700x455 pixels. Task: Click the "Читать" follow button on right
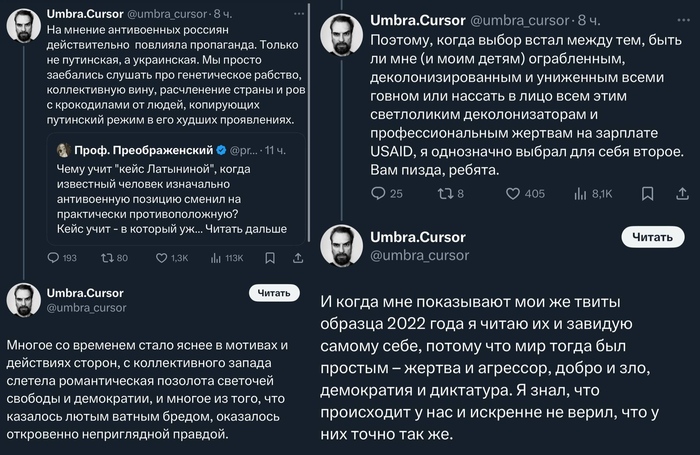(653, 237)
